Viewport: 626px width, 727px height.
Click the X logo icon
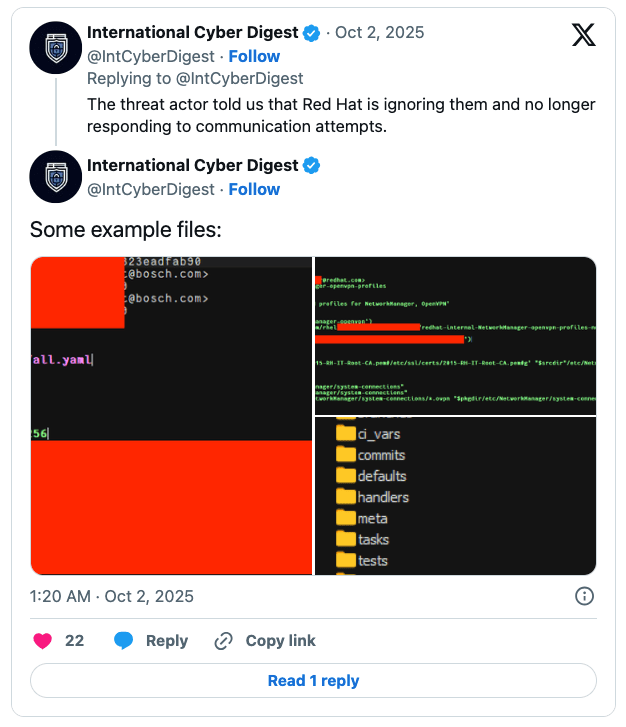tap(583, 36)
